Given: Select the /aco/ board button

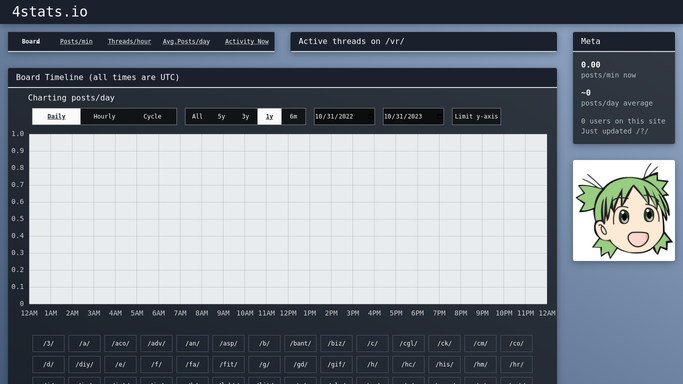Looking at the screenshot, I should pyautogui.click(x=120, y=343).
